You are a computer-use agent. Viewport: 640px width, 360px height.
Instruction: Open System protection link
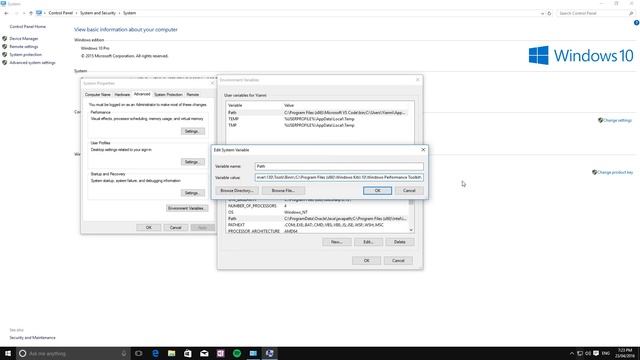point(25,54)
